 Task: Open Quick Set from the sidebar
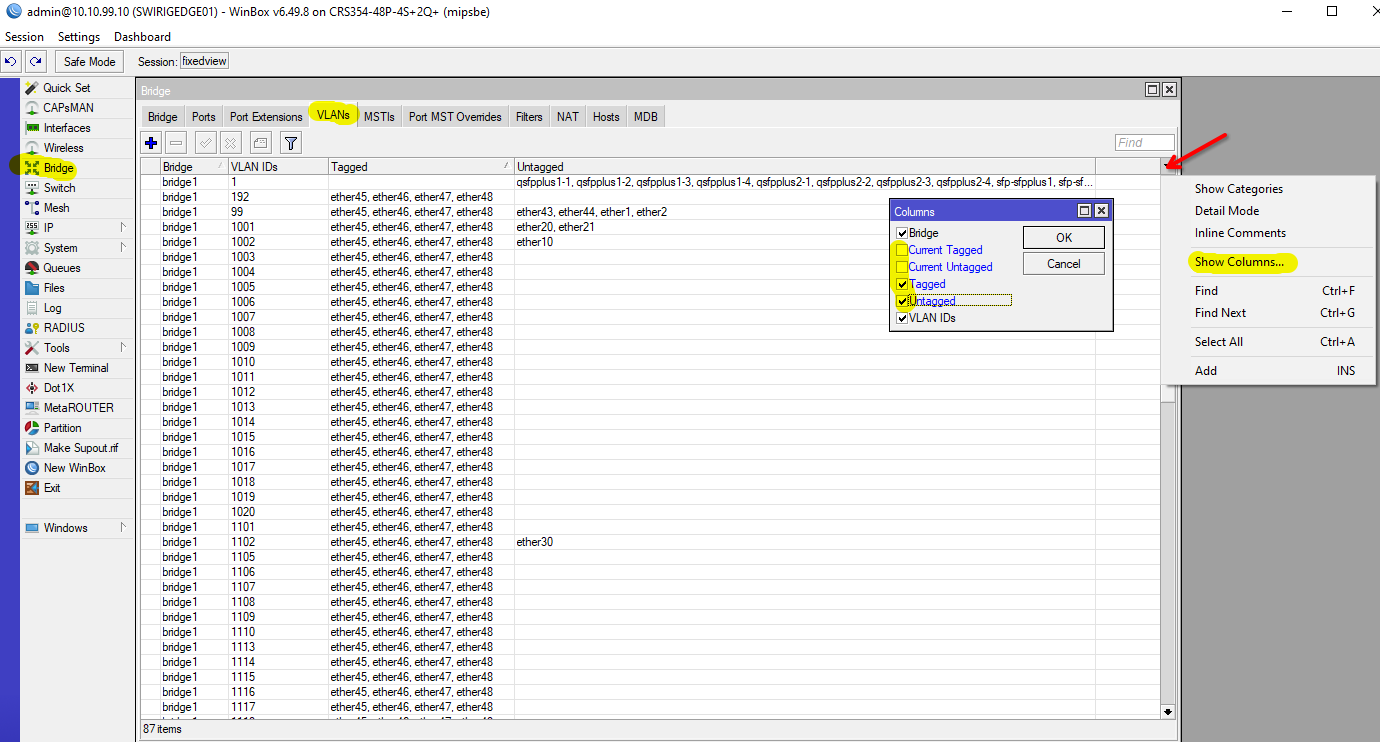point(66,88)
